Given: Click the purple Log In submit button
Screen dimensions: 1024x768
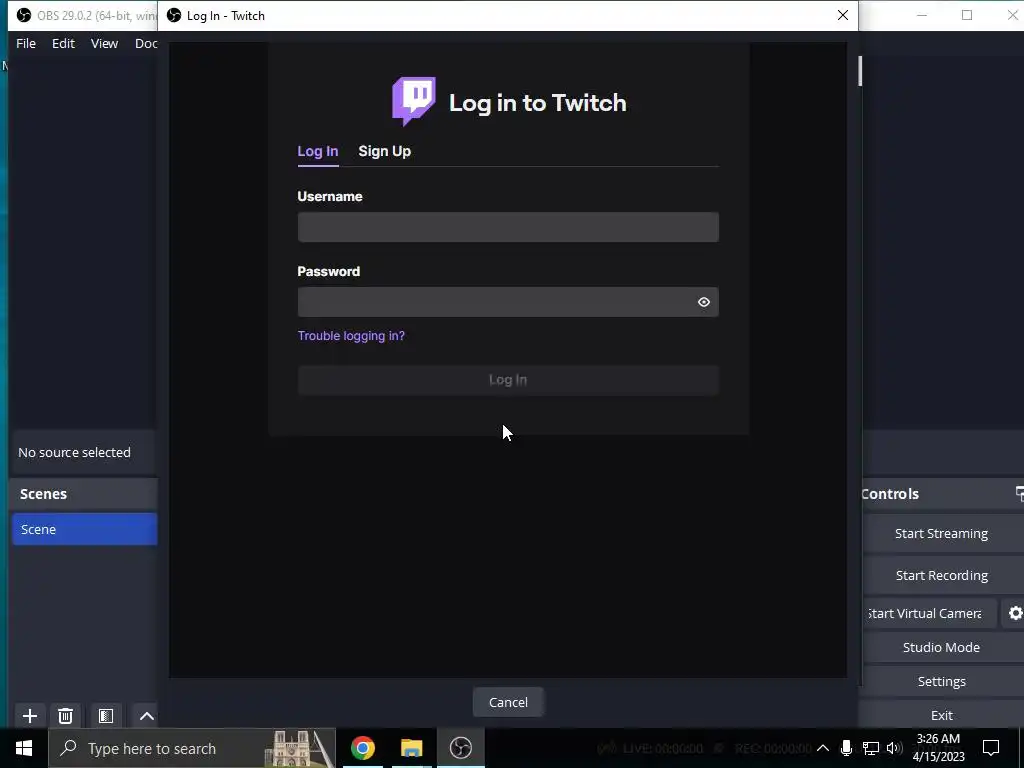Looking at the screenshot, I should [x=508, y=379].
